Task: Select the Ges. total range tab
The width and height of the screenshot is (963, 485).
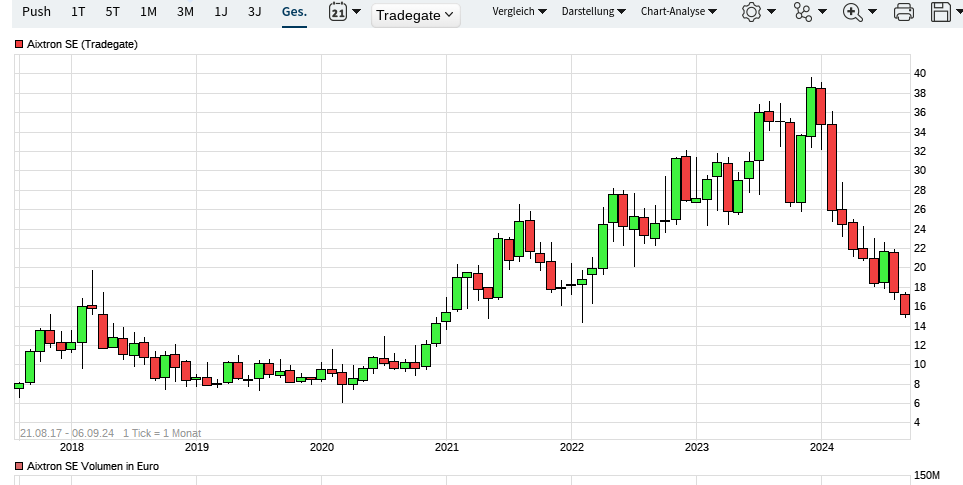Action: click(x=294, y=12)
